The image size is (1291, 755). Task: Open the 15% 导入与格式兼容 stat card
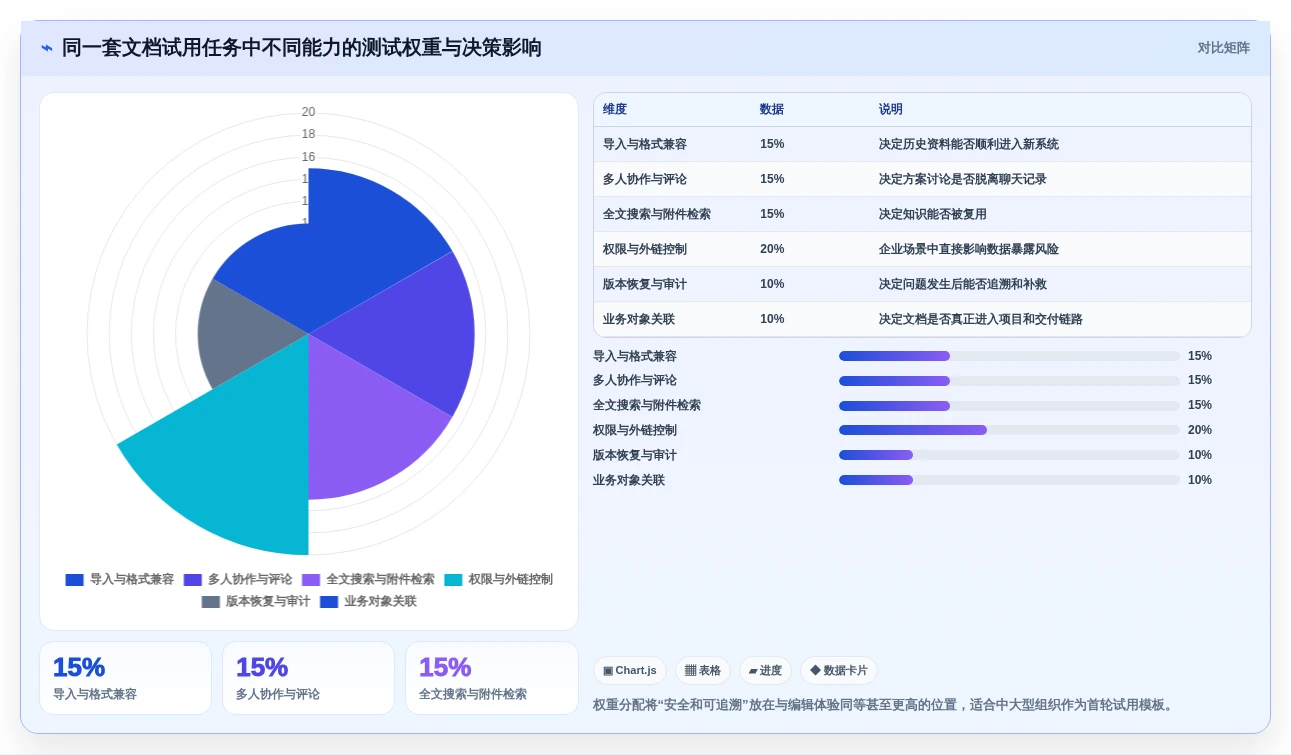(125, 678)
